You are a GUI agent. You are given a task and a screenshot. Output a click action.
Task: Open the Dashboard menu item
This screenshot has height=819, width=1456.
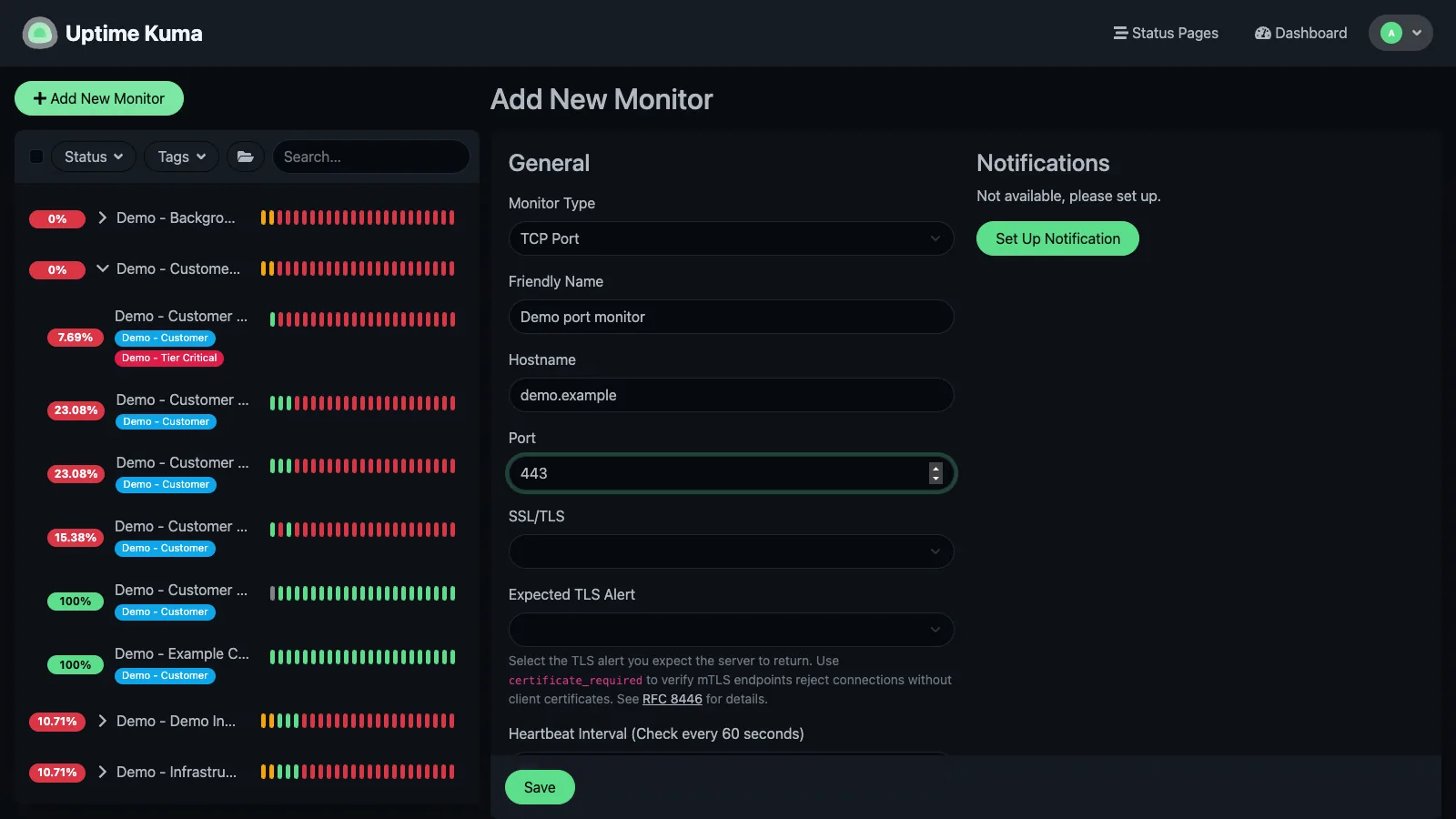[x=1300, y=33]
